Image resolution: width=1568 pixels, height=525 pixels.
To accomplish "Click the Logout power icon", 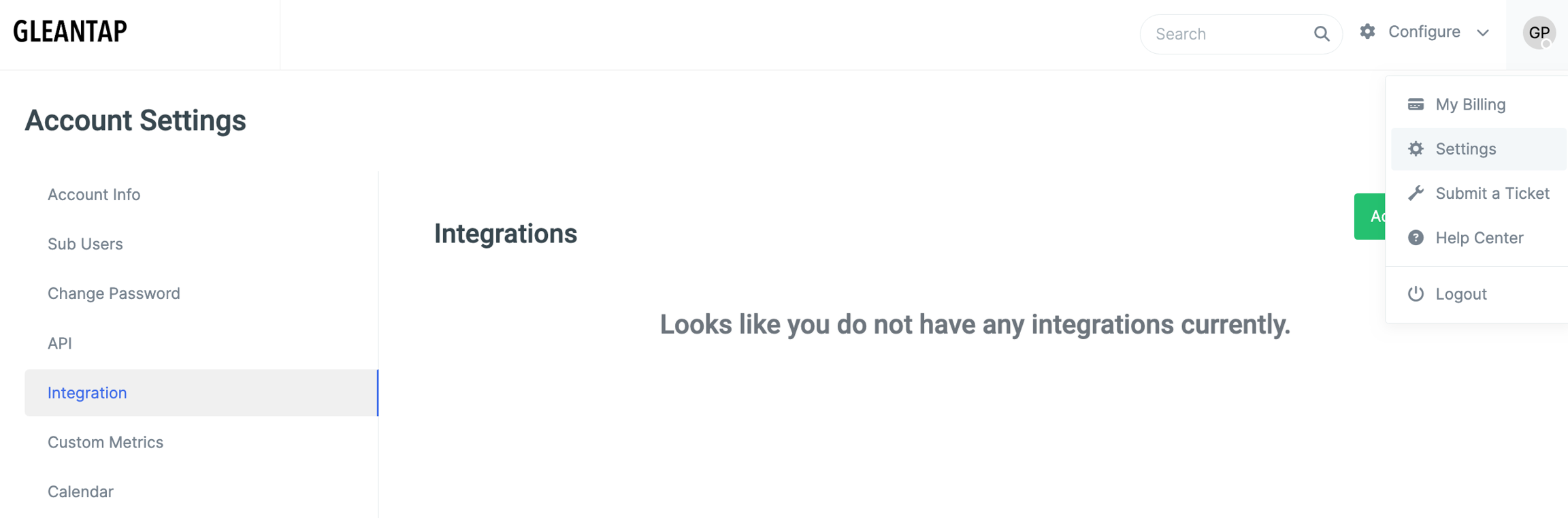I will 1416,293.
